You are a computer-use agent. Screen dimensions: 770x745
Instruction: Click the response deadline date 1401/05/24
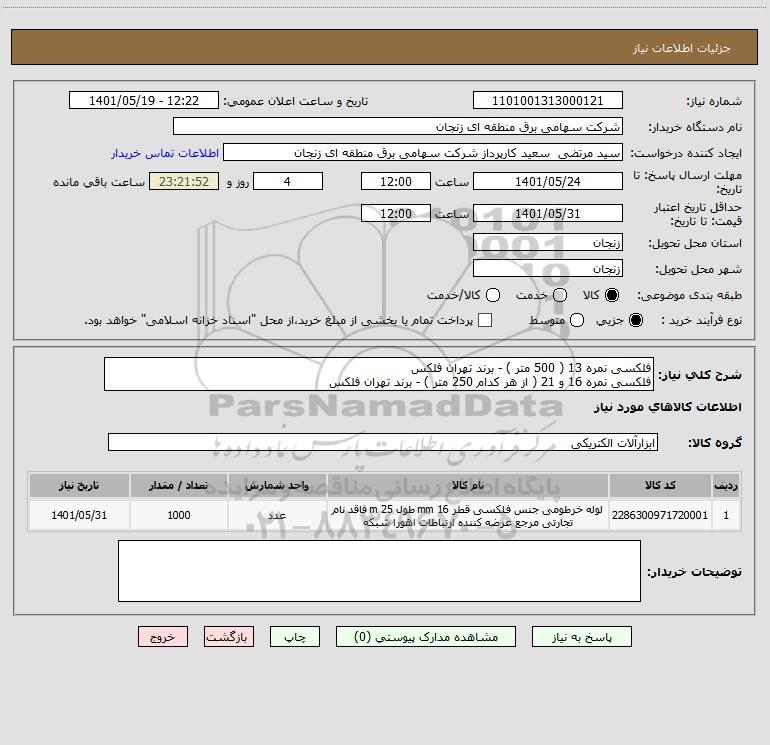coord(548,181)
